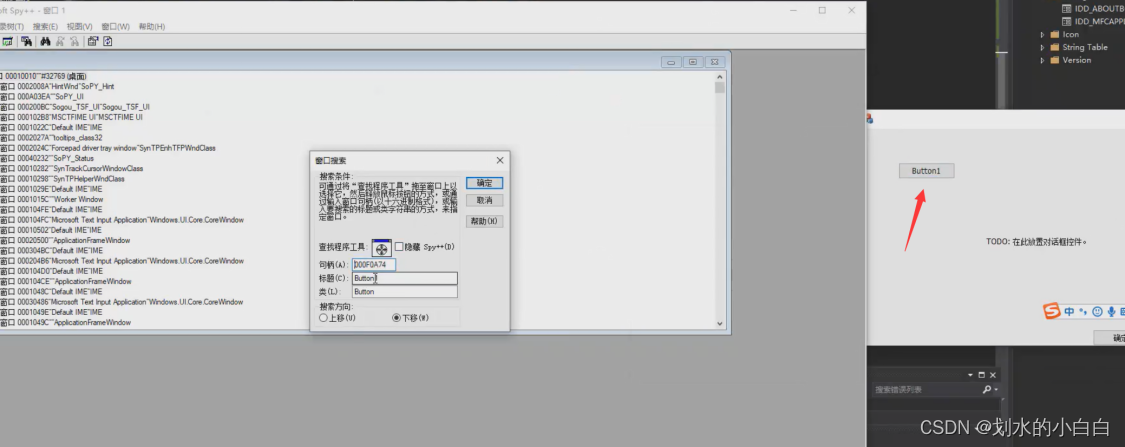This screenshot has width=1125, height=447.
Task: Select row 00010298 SynTPHelperWndClass
Action: [x=62, y=179]
